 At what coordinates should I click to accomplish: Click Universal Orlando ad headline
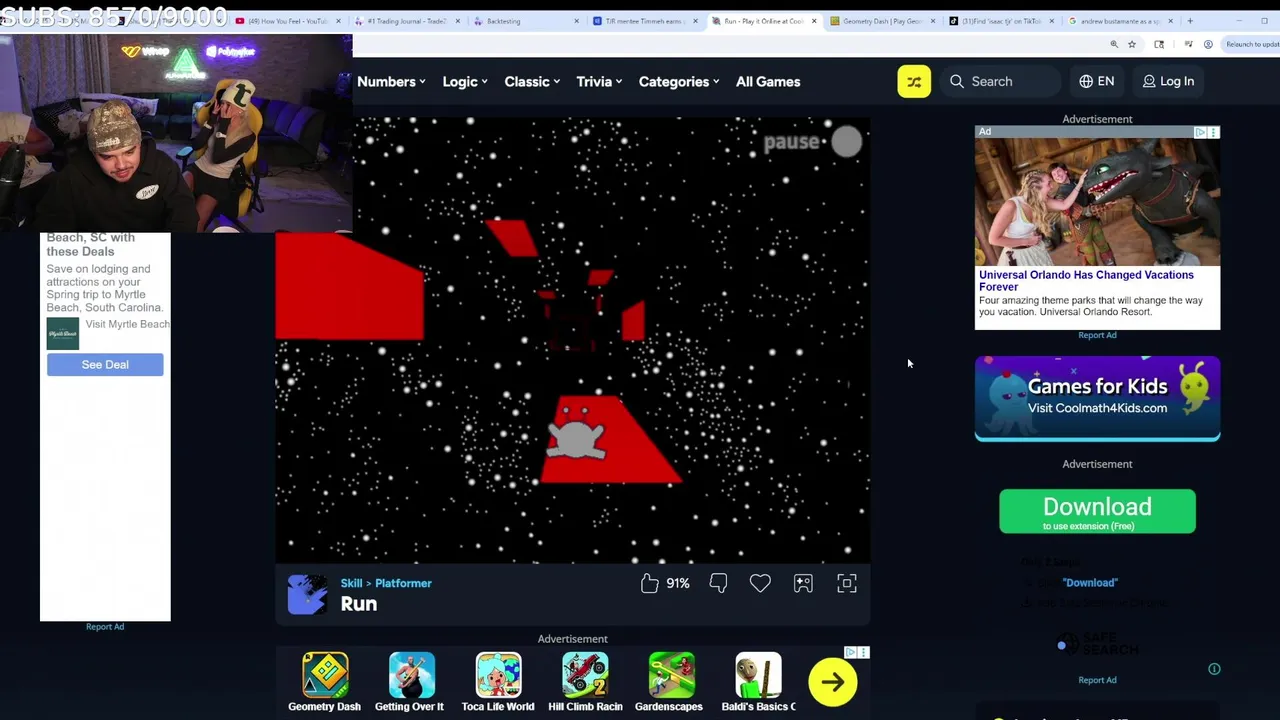coord(1086,281)
